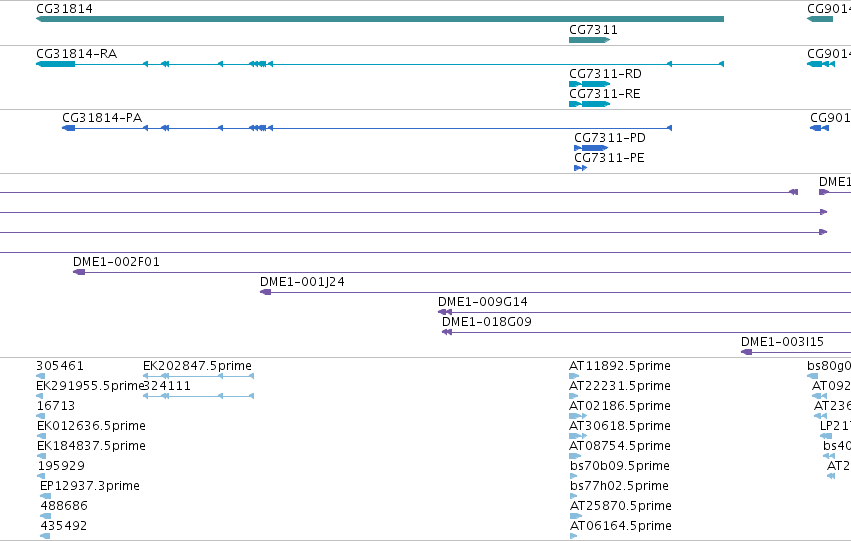Click the 324111 feature label
851x541 pixels.
[x=167, y=386]
